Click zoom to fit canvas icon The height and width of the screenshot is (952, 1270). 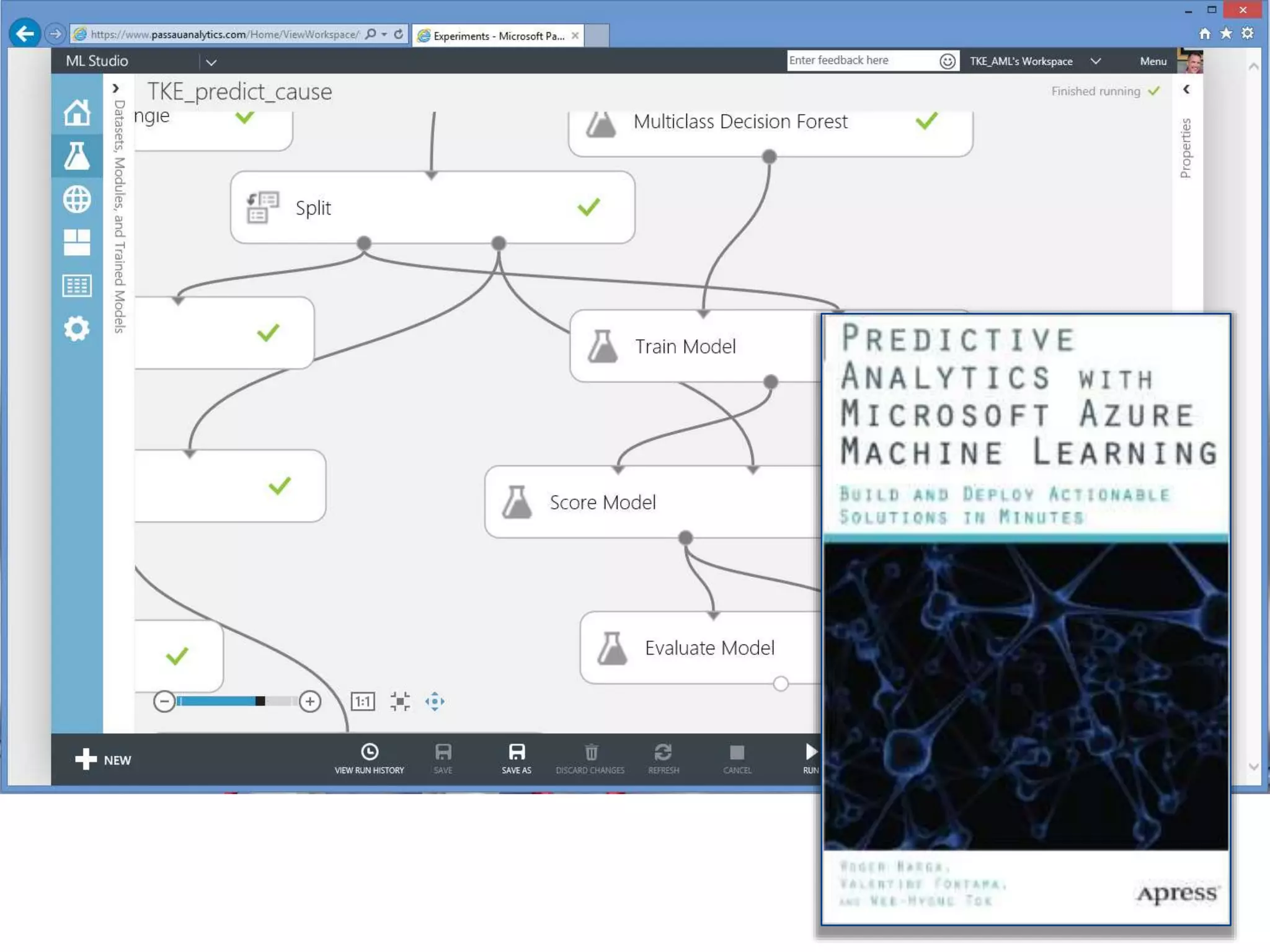coord(400,702)
